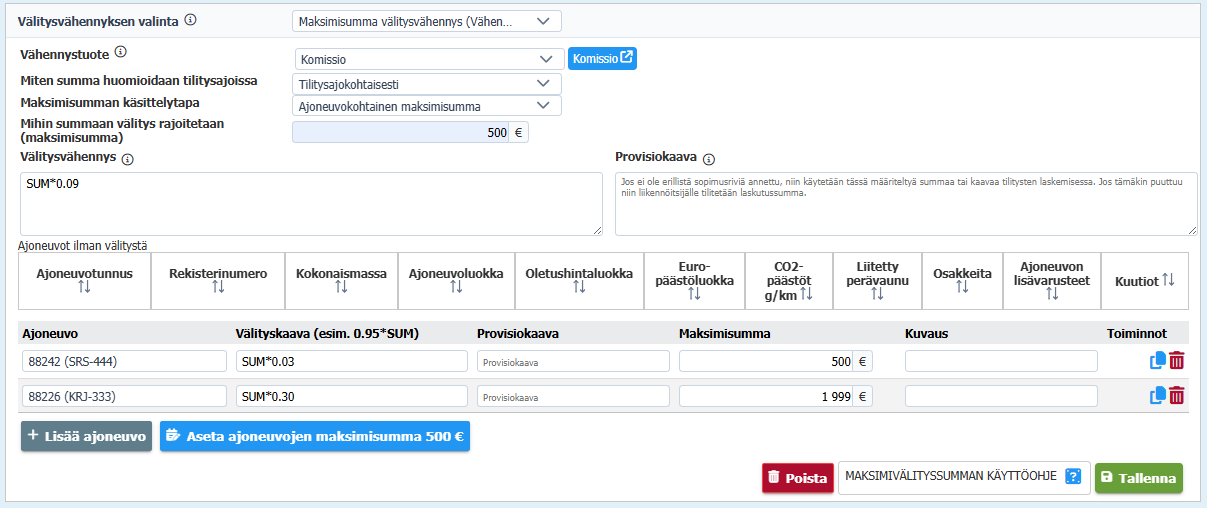
Task: Copy the 88242 (SRS-444) vehicle row
Action: pyautogui.click(x=1157, y=362)
